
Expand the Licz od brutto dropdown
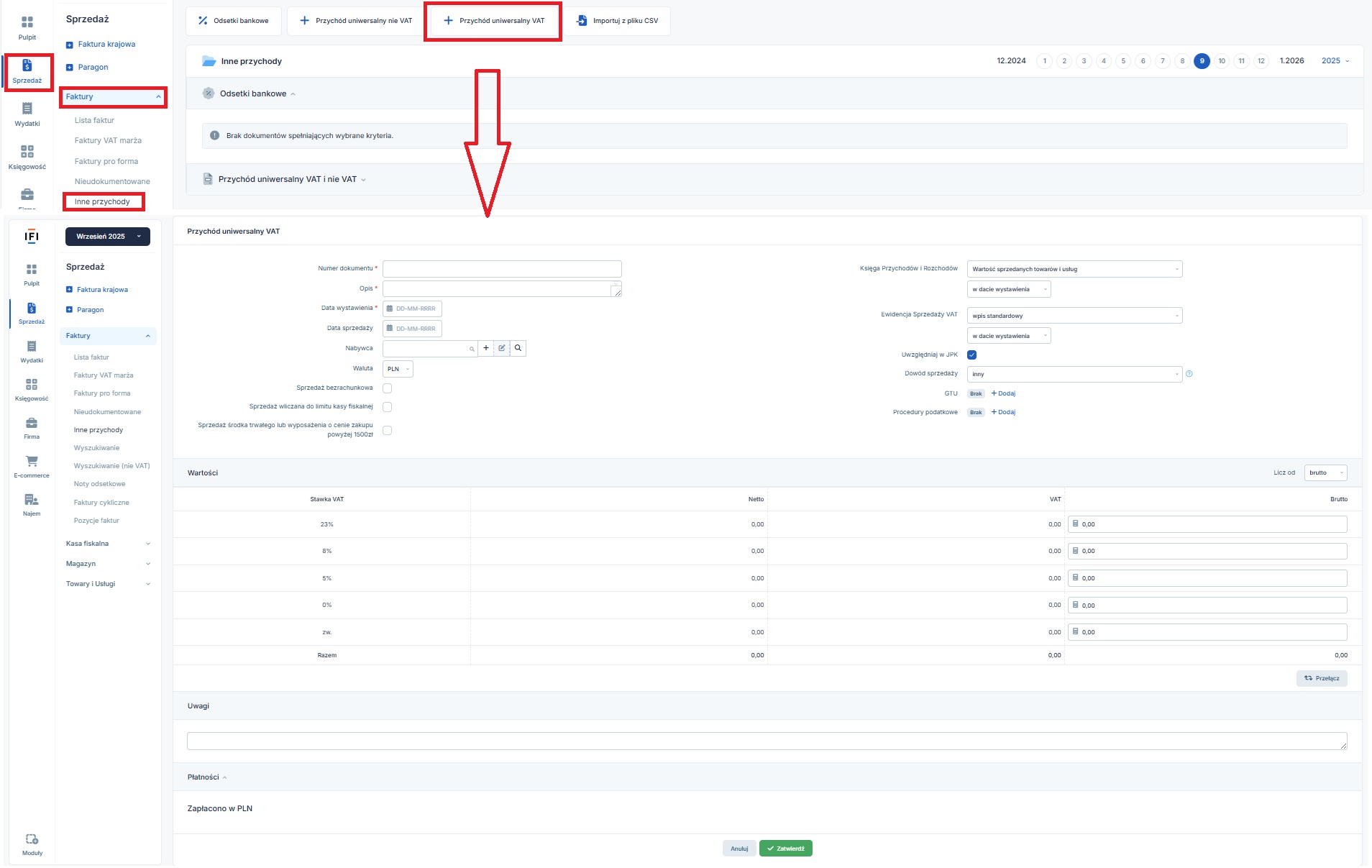click(x=1325, y=473)
